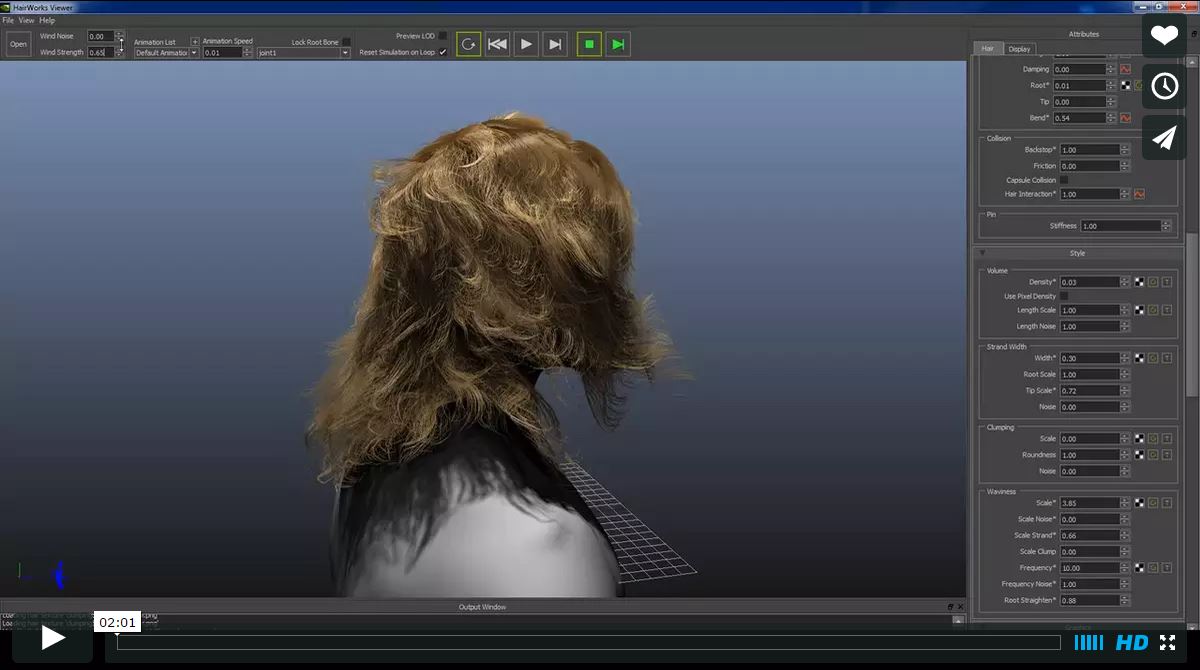Click the Root texture checker icon
The width and height of the screenshot is (1200, 670).
pos(1125,86)
